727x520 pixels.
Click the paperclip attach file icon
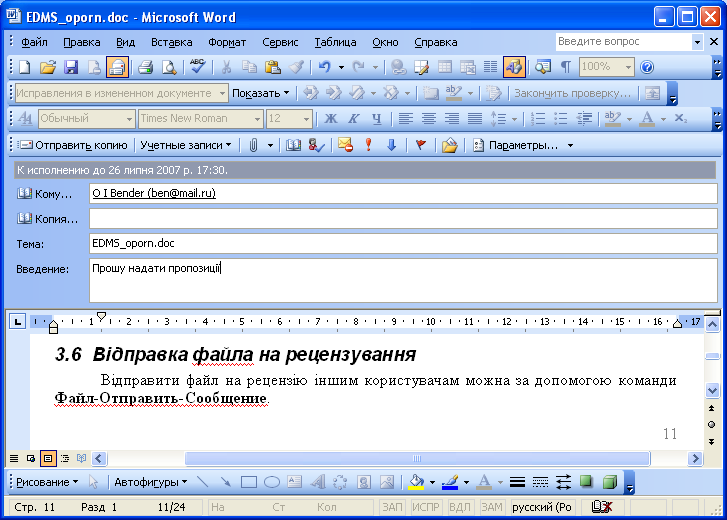253,146
